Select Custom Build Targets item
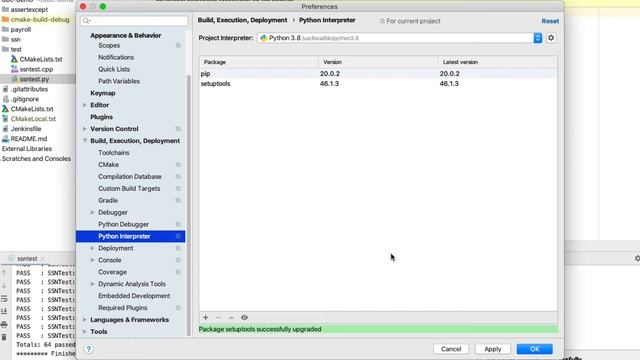 pos(129,189)
